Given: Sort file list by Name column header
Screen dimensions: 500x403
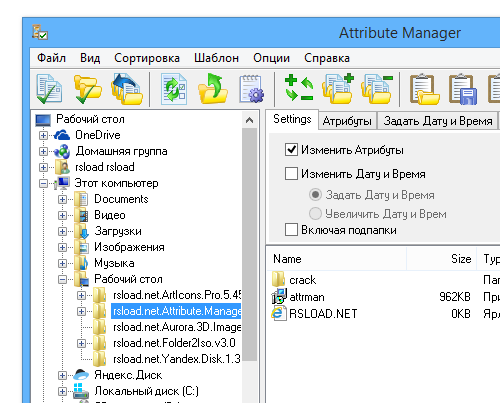Looking at the screenshot, I should (x=337, y=259).
